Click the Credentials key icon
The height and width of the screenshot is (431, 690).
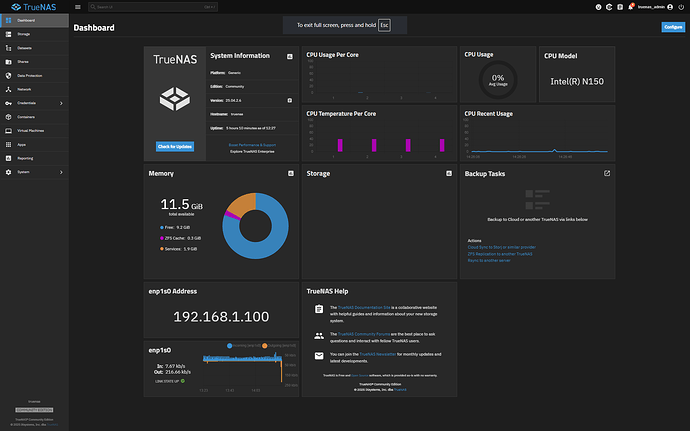[8, 103]
